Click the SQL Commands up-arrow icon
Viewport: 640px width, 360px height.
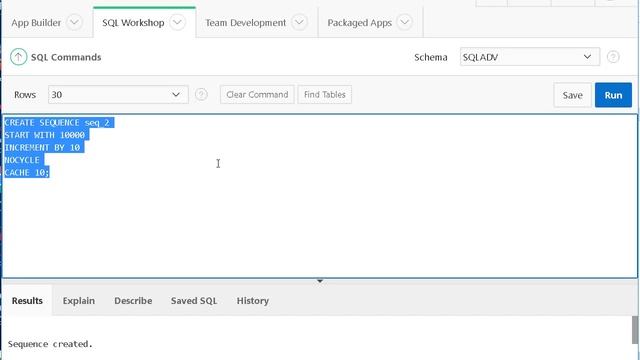(x=18, y=57)
